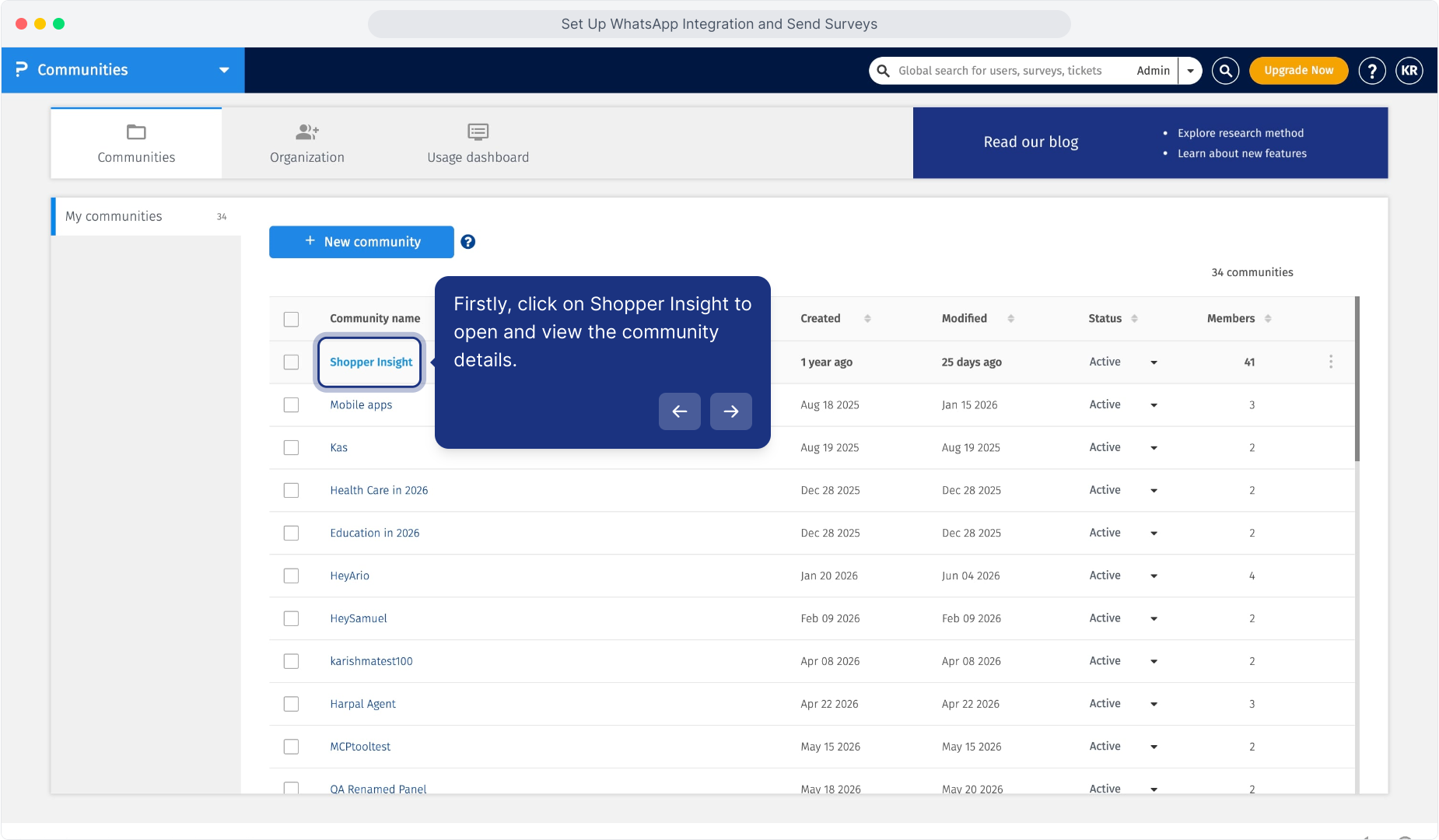Open the three-dot menu on Shopper Insight row
The height and width of the screenshot is (840, 1439).
(x=1331, y=362)
